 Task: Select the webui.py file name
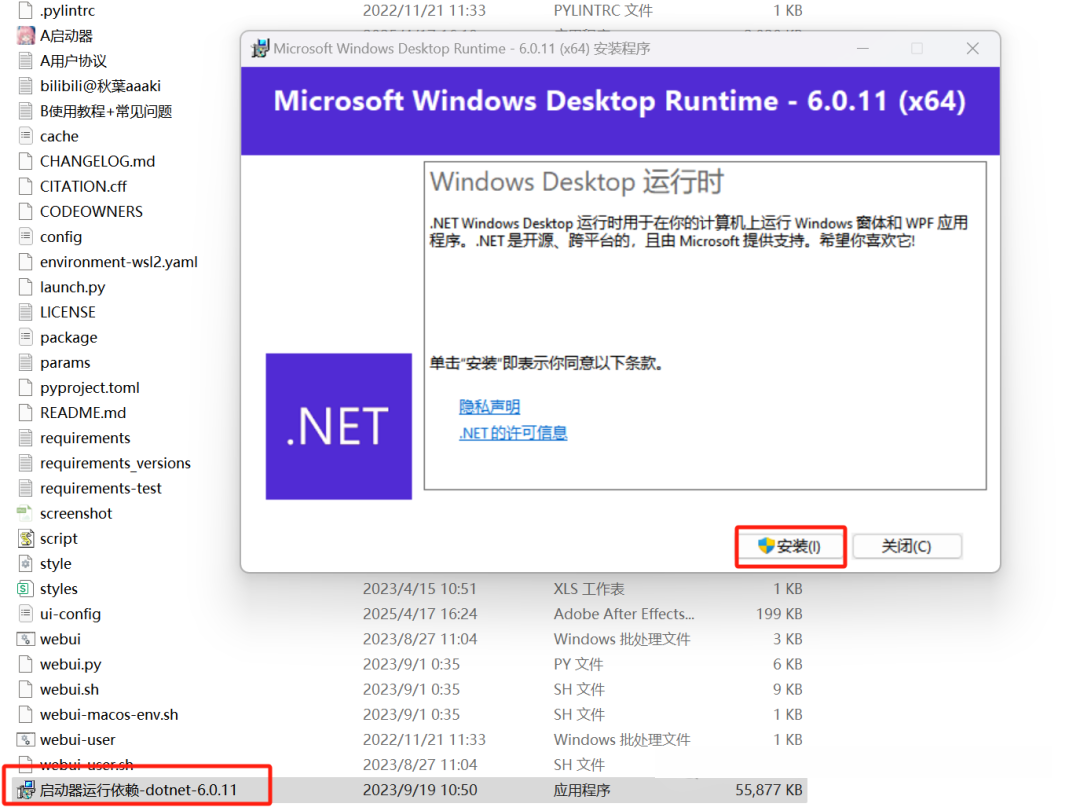click(x=70, y=664)
